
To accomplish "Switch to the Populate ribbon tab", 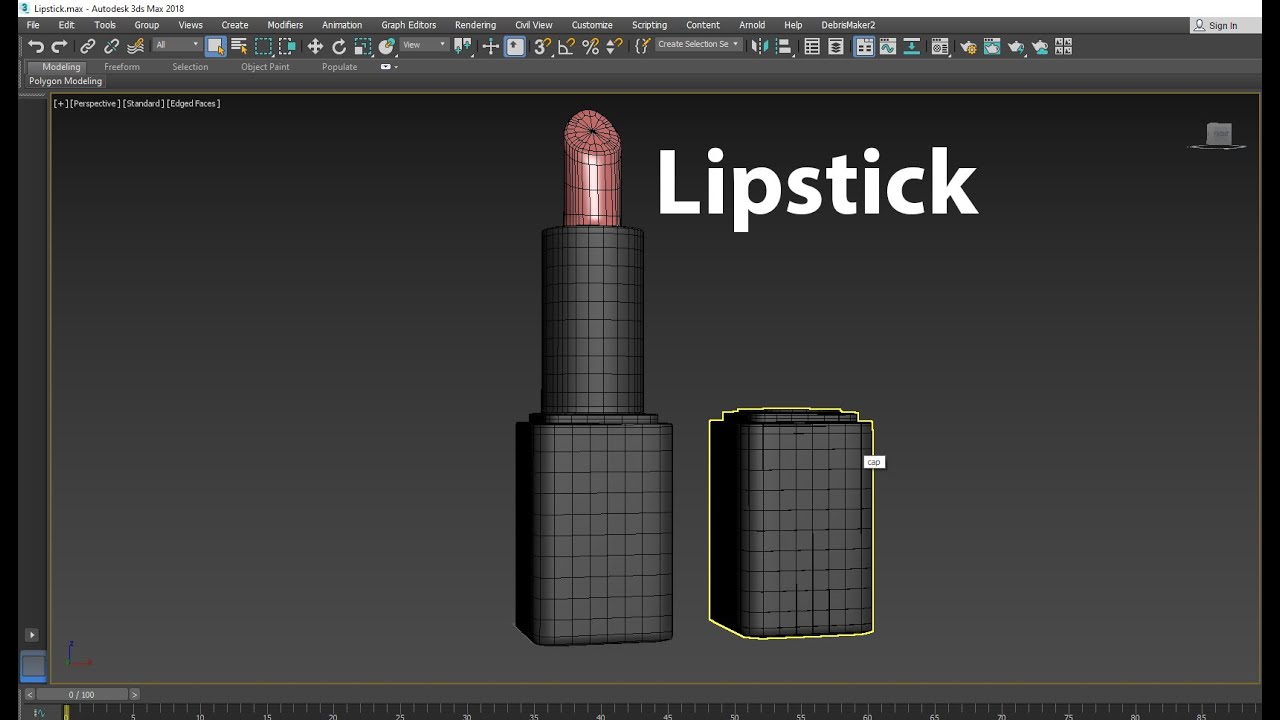I will tap(339, 67).
